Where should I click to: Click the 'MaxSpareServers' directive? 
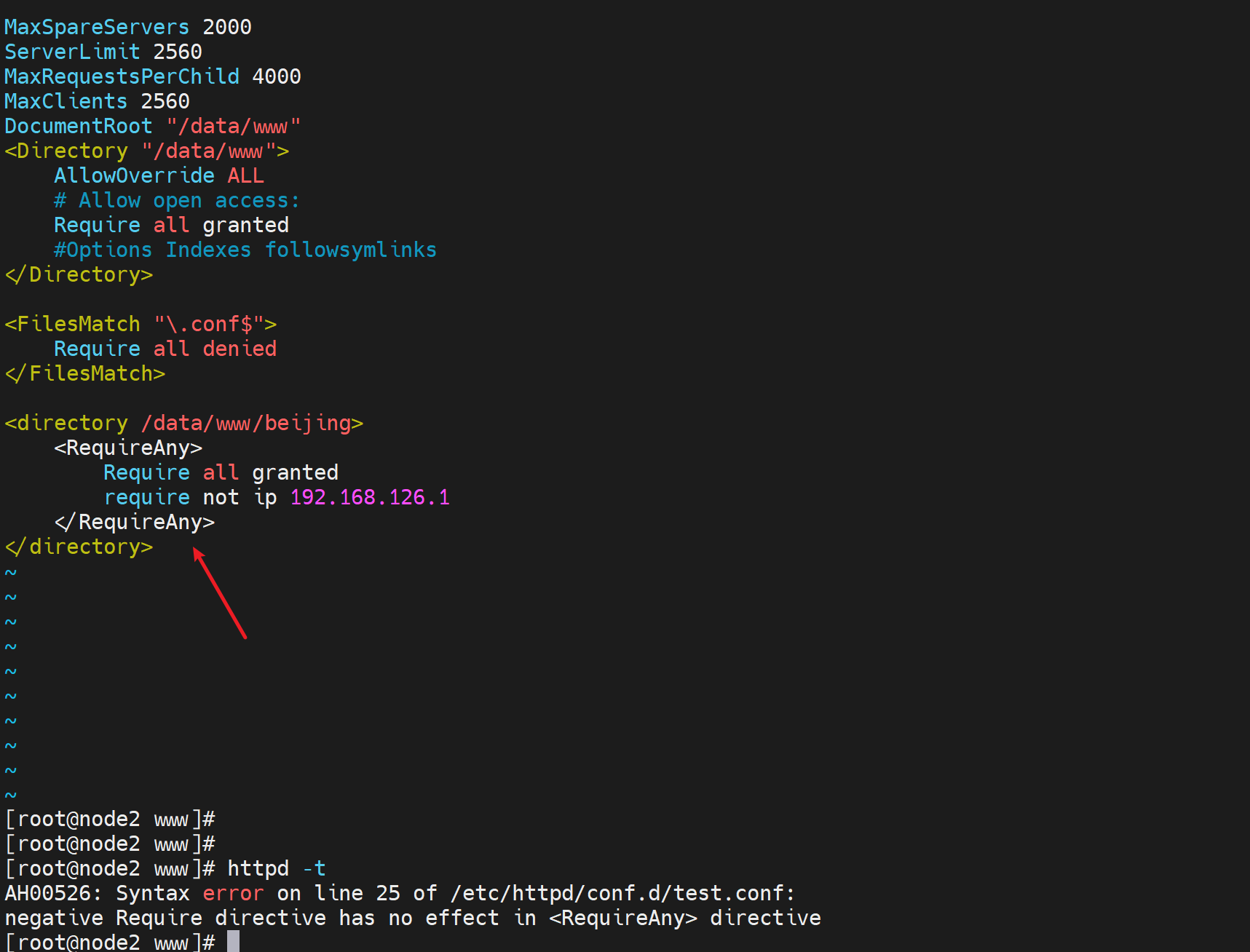point(97,27)
